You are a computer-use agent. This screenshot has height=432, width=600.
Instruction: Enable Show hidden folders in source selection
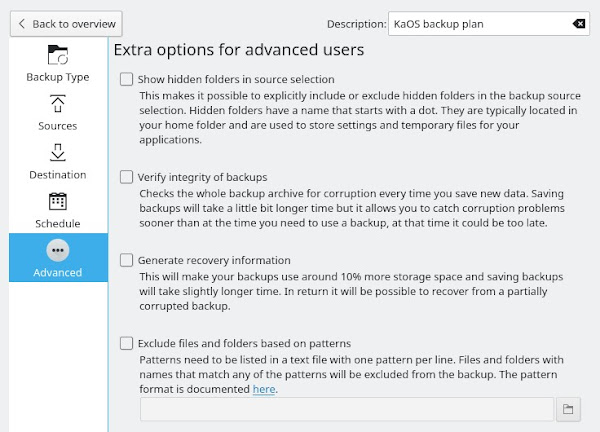click(x=126, y=79)
